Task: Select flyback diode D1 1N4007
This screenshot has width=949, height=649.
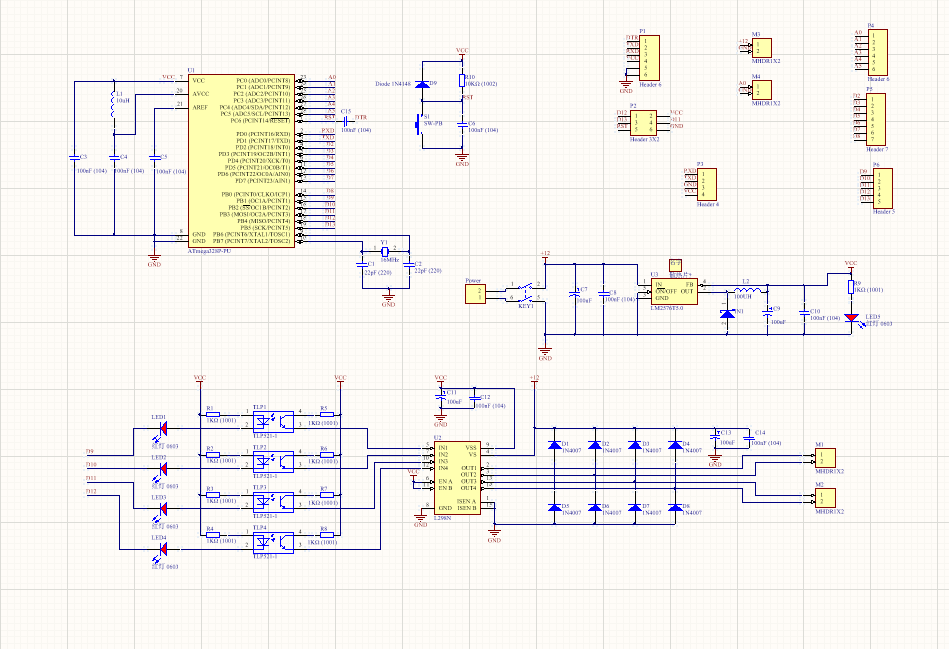Action: 554,445
